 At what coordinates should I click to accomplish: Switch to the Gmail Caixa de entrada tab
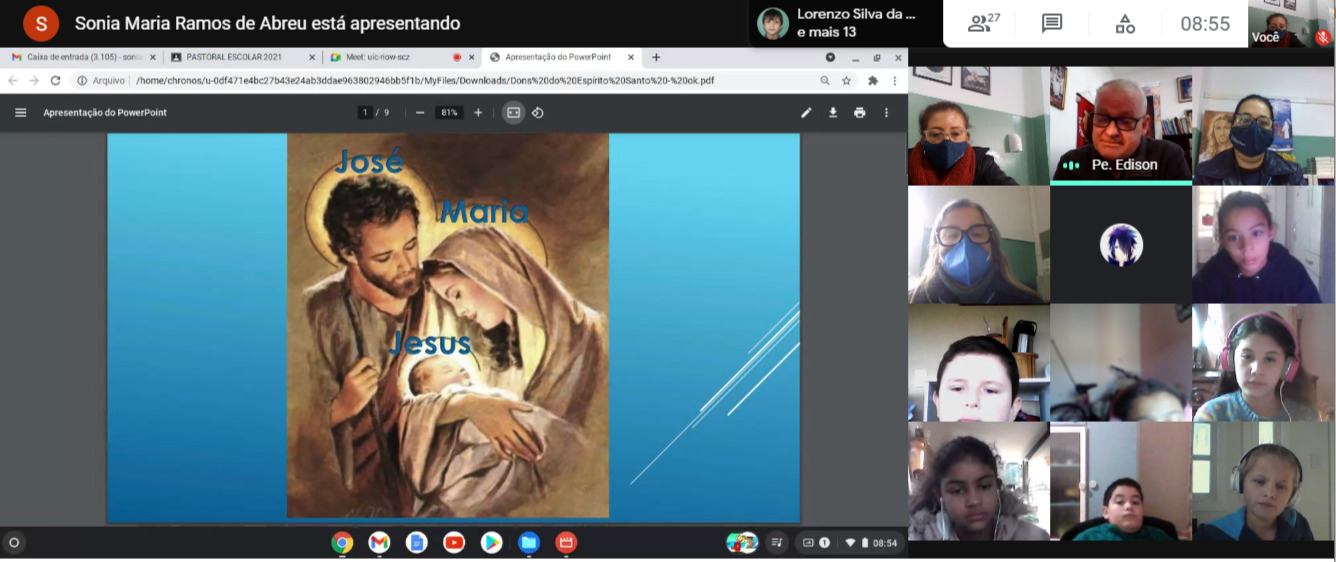(80, 58)
